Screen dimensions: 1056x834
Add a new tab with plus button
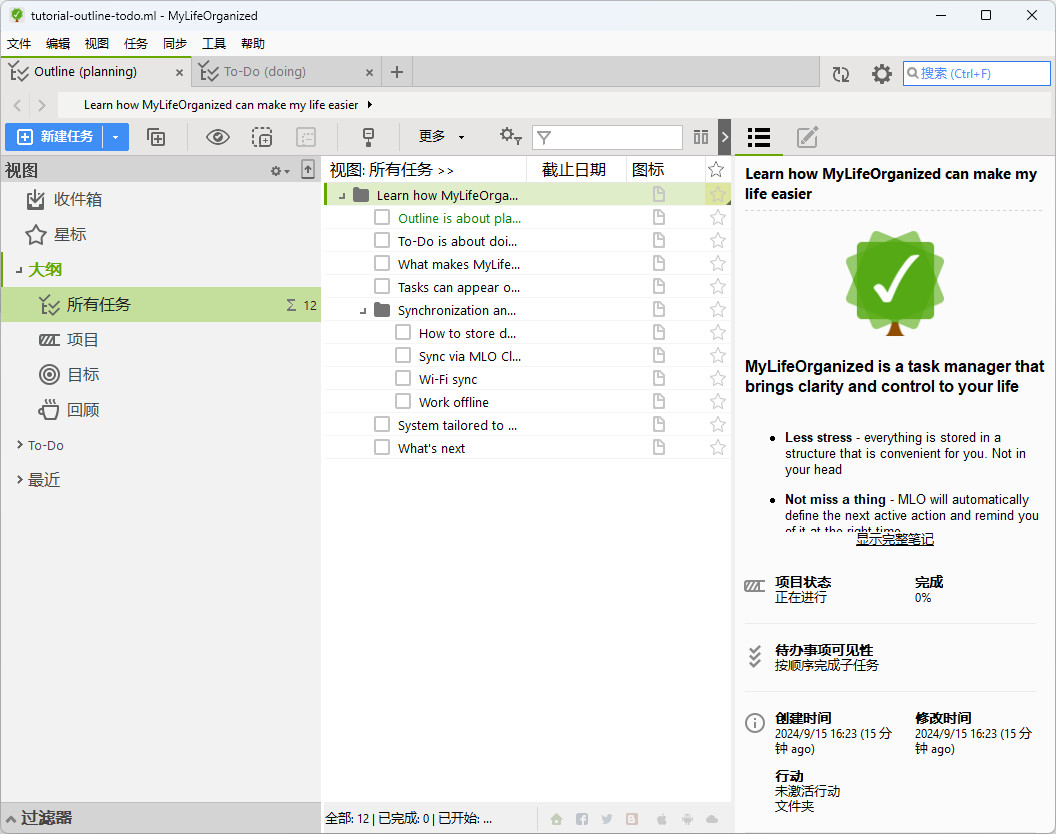coord(397,72)
